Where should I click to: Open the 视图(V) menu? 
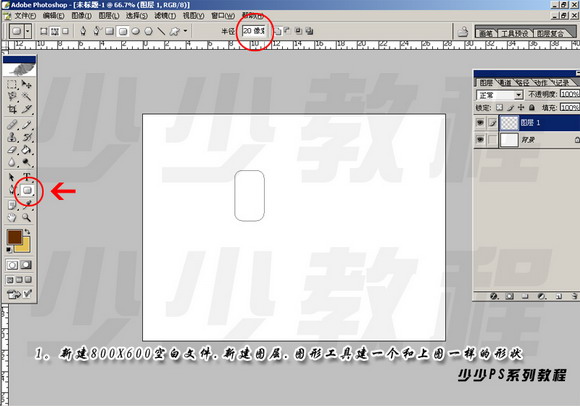coord(193,16)
